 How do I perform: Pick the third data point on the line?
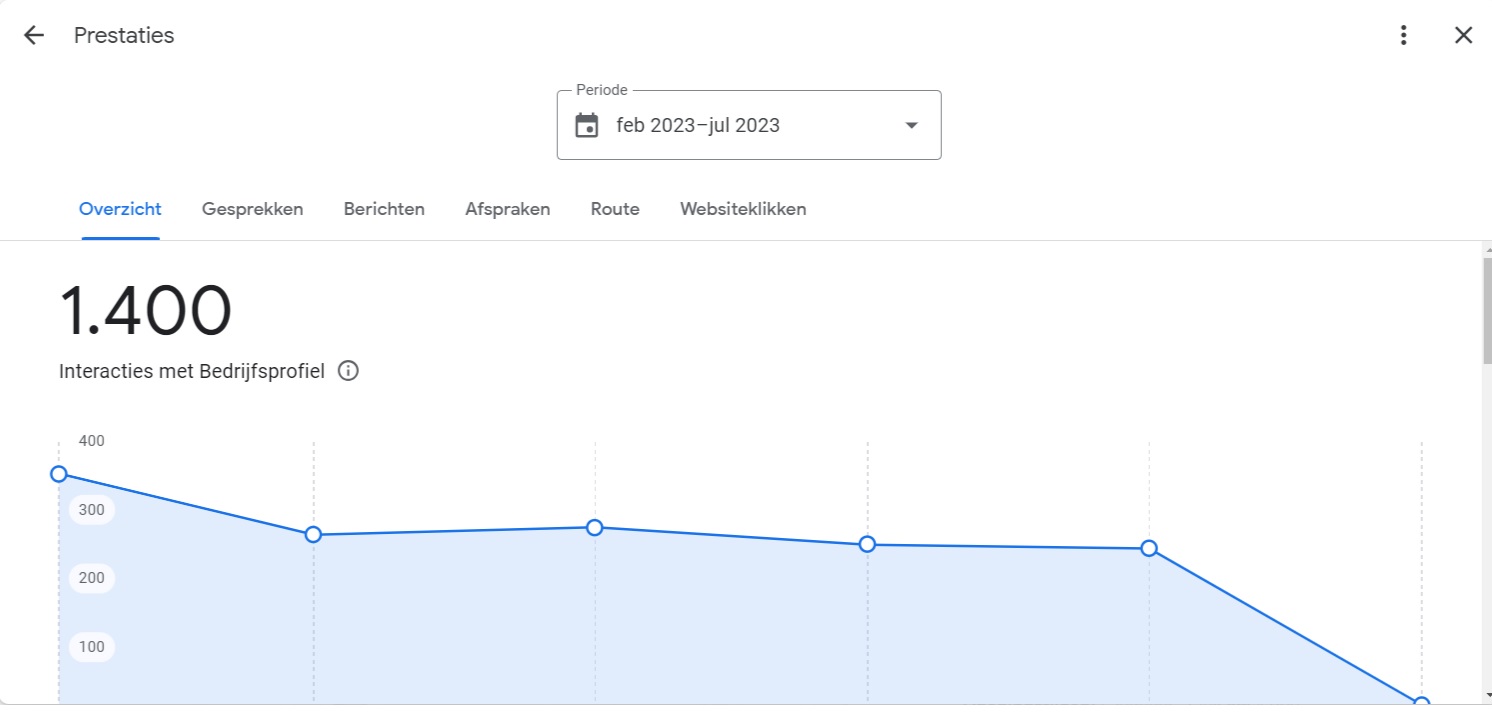[595, 527]
